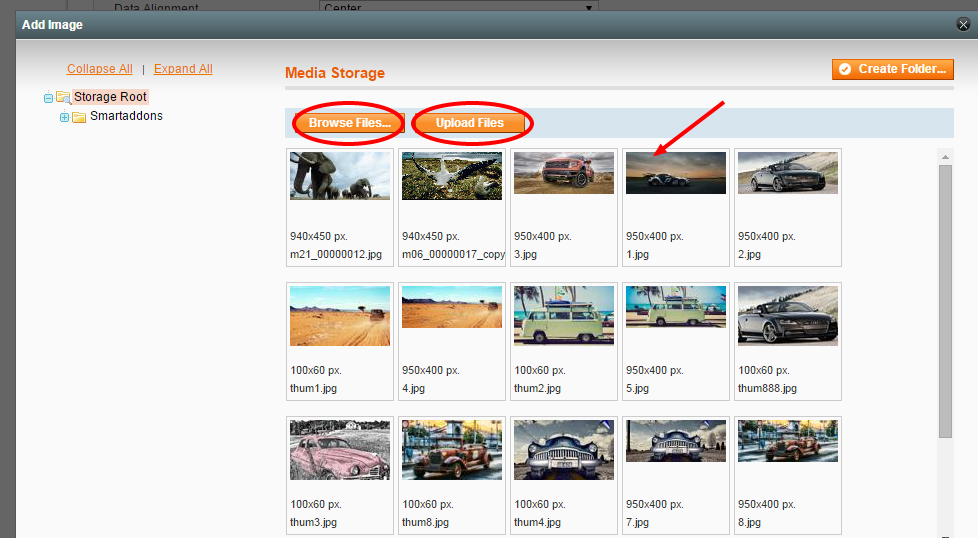Viewport: 978px width, 538px height.
Task: Click the Create Folder button
Action: click(x=893, y=69)
